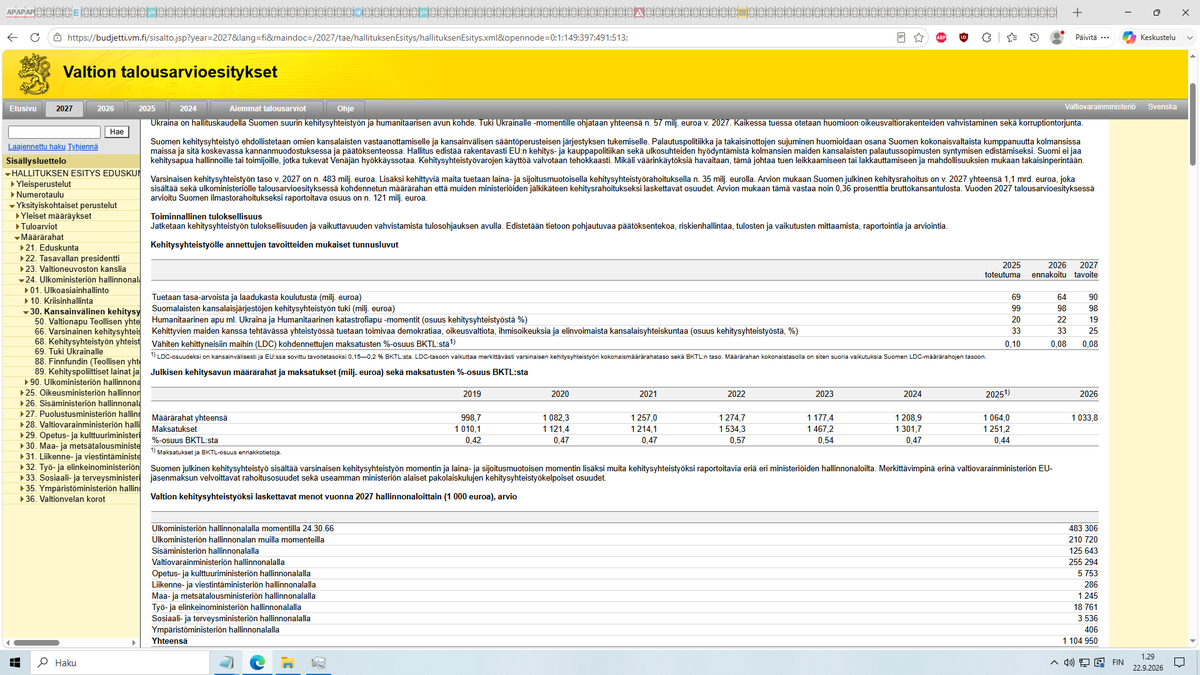Screen dimensions: 1200x675
Task: Open the favorites list icon
Action: [x=1010, y=37]
